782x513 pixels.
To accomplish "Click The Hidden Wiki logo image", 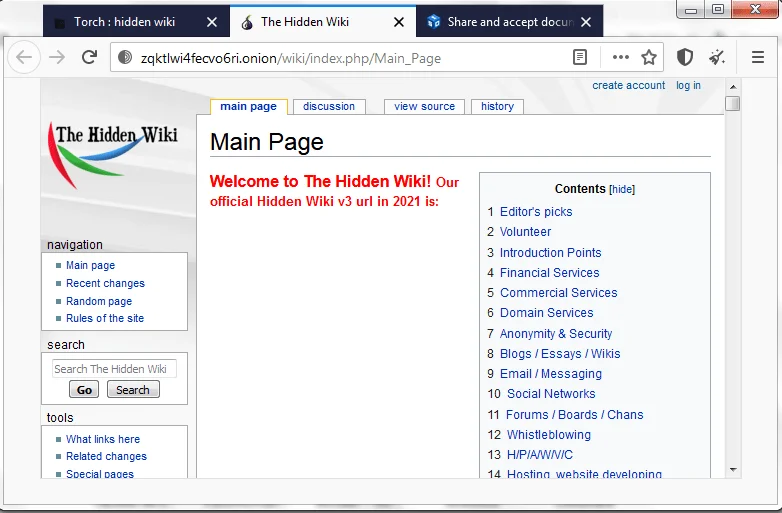I will 113,155.
